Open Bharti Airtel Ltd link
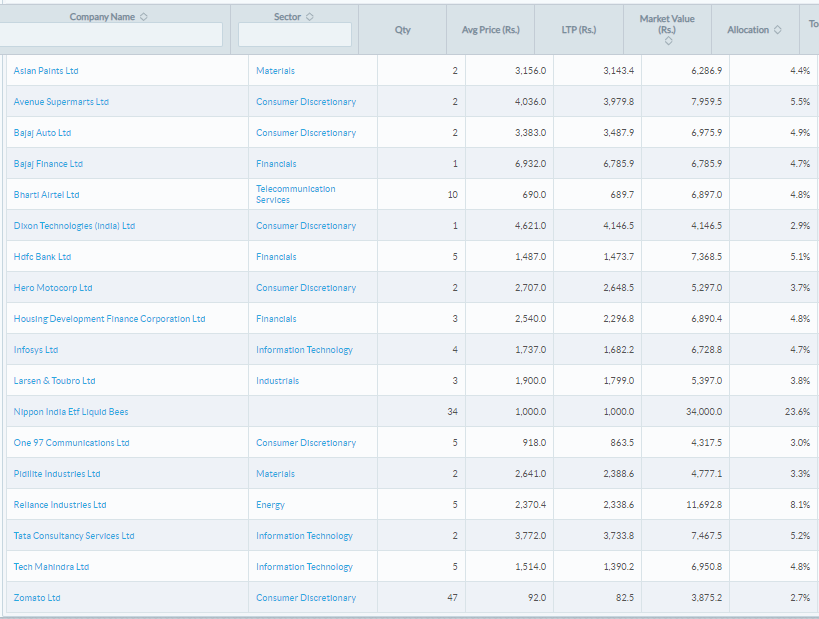The image size is (819, 619). click(x=46, y=195)
